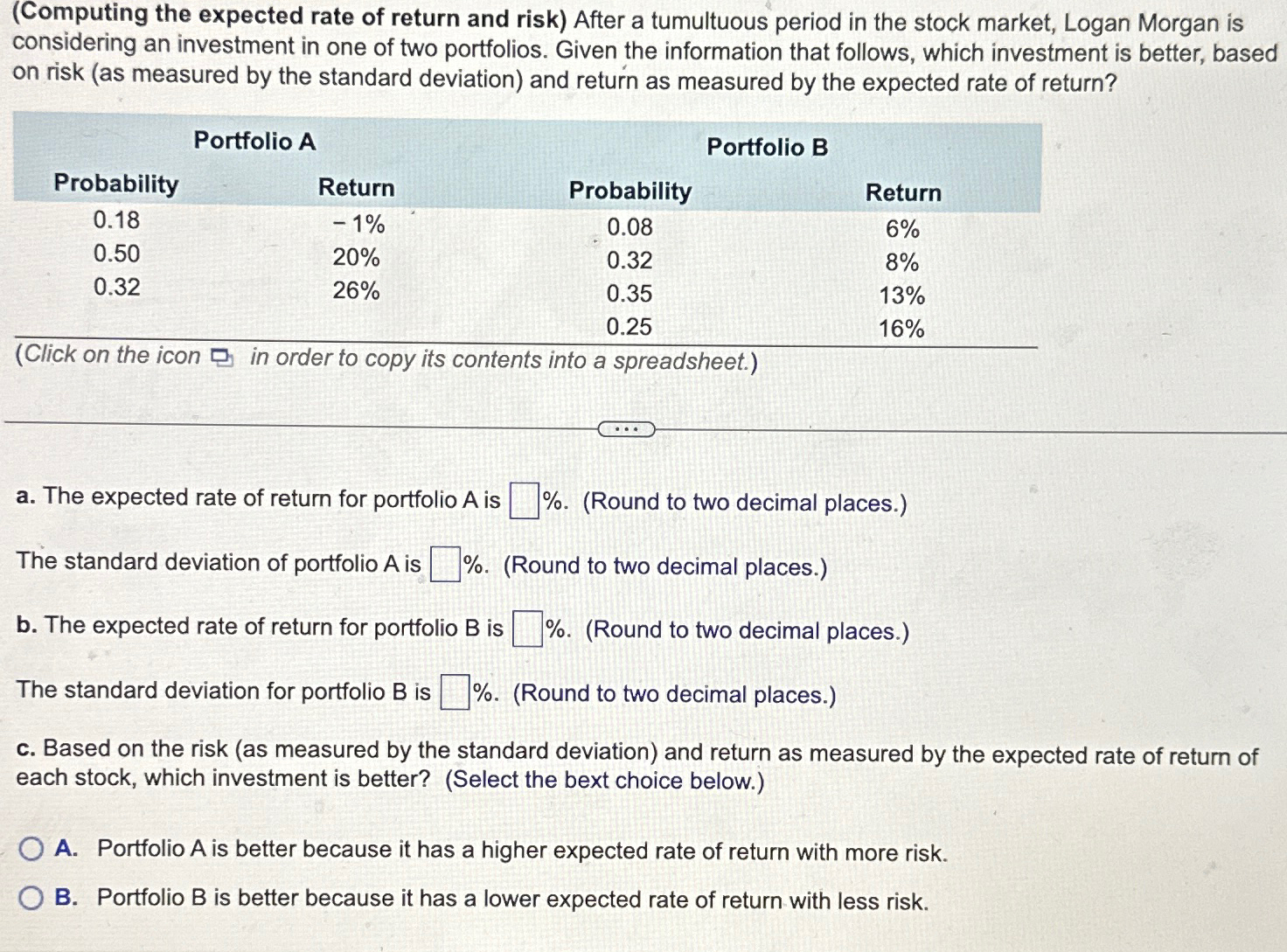This screenshot has width=1287, height=952.
Task: Click the Return column header under Portfolio B
Action: click(903, 192)
